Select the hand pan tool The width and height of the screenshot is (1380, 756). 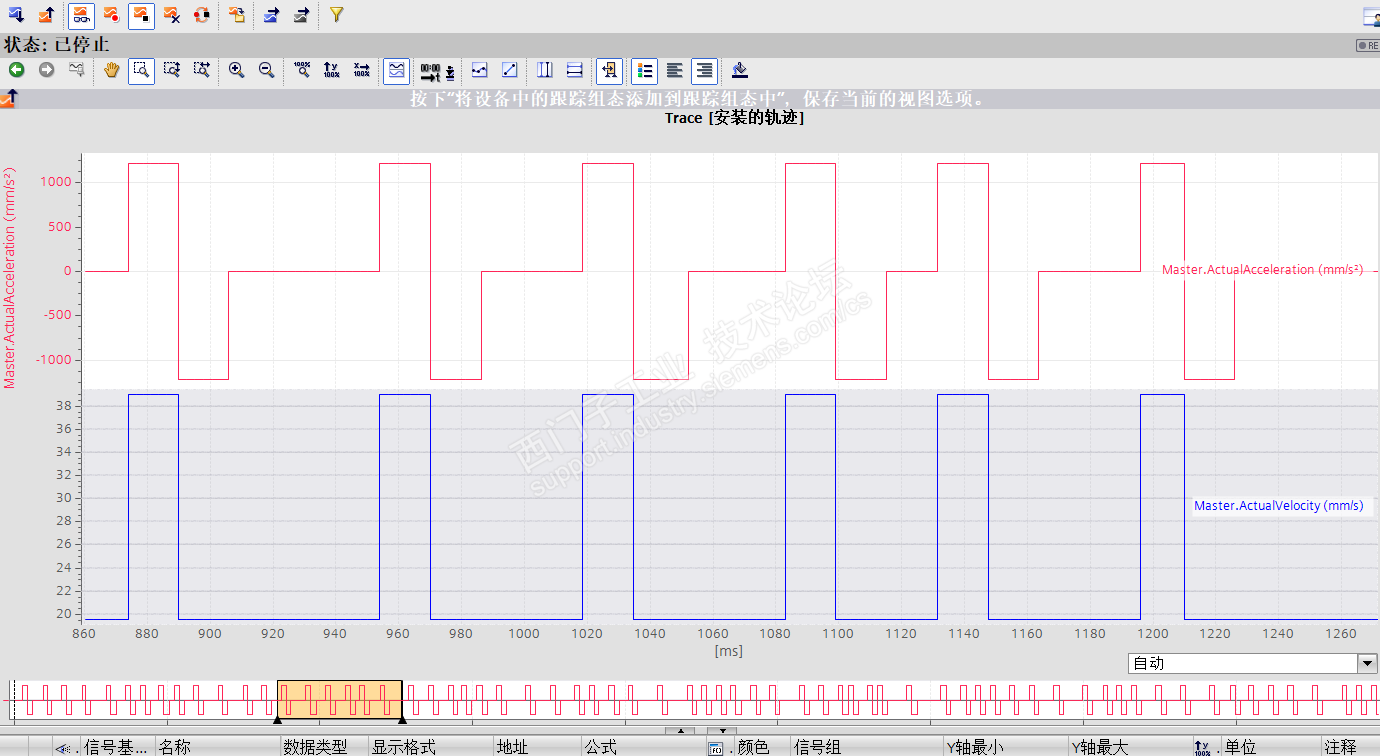click(x=112, y=70)
